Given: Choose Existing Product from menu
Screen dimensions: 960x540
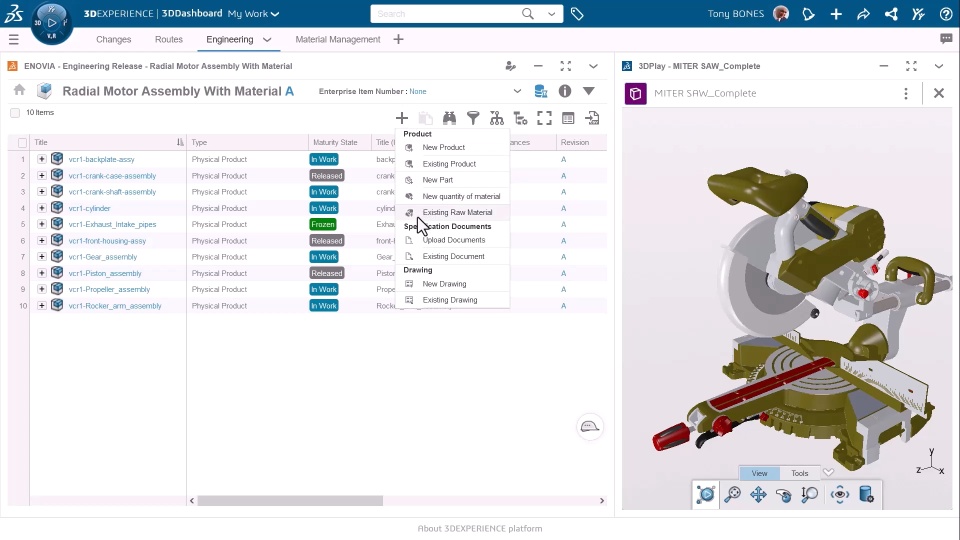Looking at the screenshot, I should coord(452,164).
